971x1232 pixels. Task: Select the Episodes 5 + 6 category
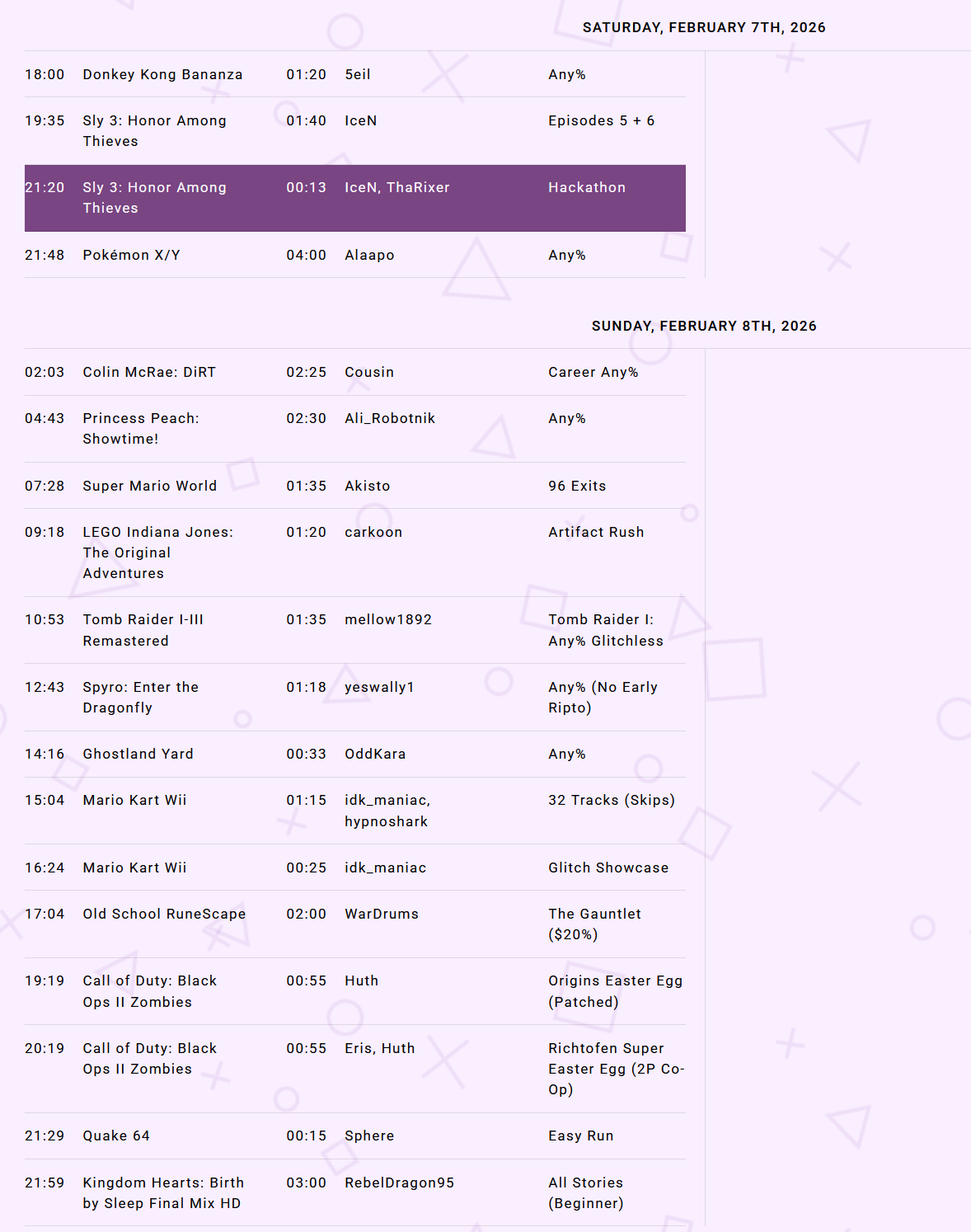point(602,120)
